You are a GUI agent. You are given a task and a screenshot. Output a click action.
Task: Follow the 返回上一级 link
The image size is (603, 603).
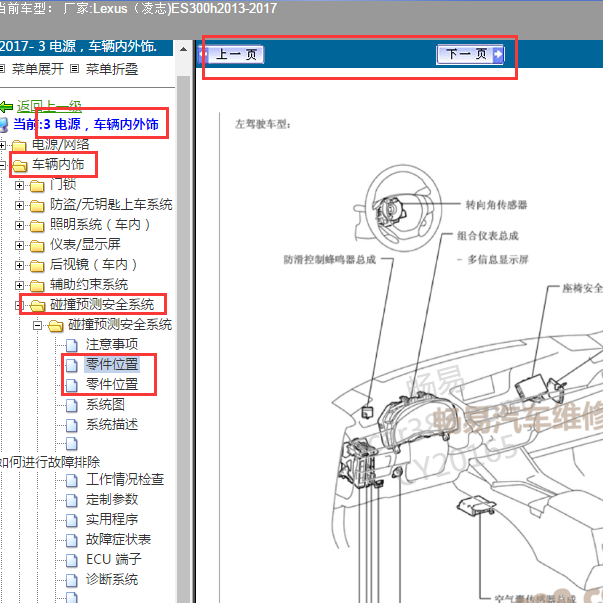(49, 107)
